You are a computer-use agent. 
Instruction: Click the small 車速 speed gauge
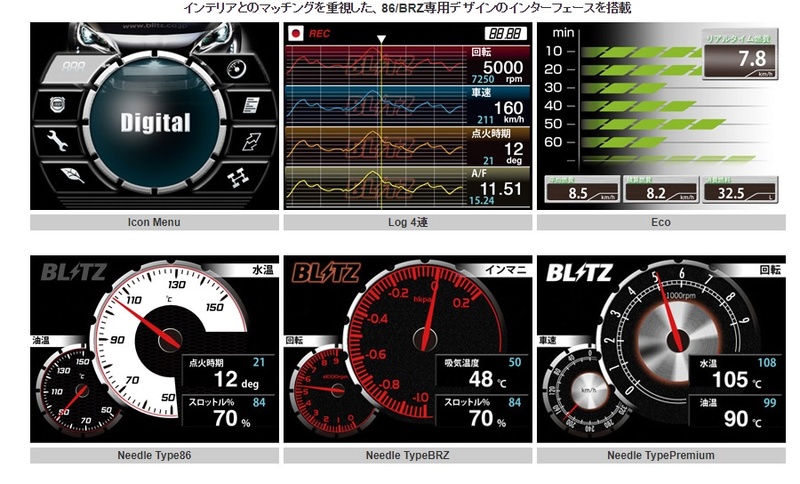587,392
